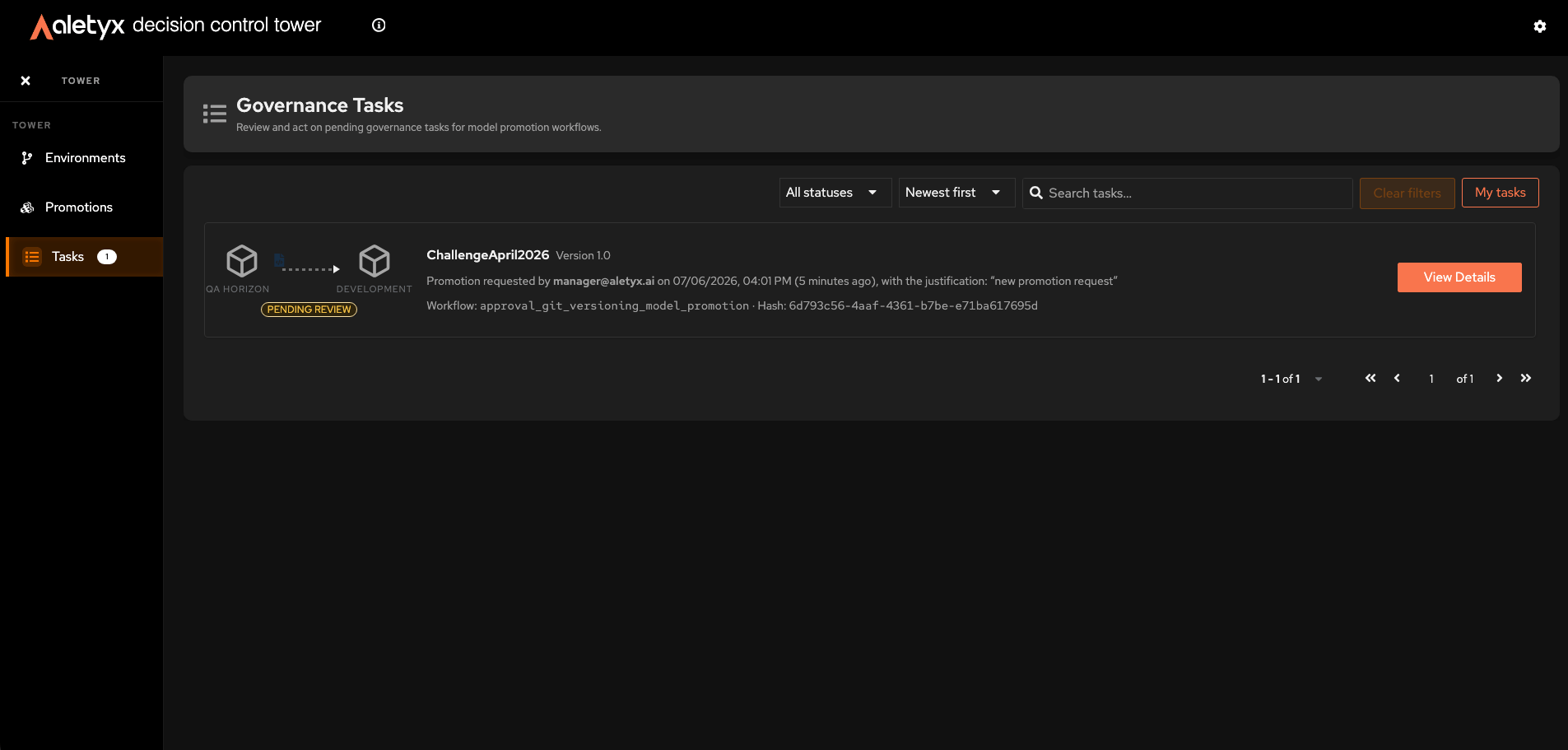The width and height of the screenshot is (1568, 750).
Task: Click the QA HORIZON environment label
Action: pyautogui.click(x=238, y=289)
